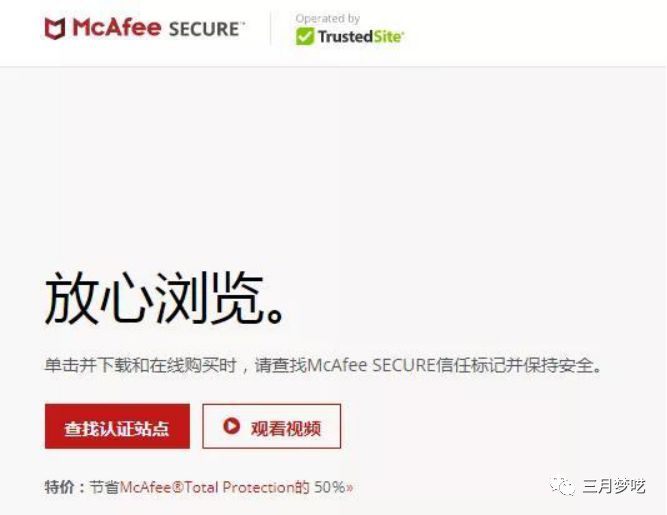
Task: Click the 'Operated by' label
Action: (328, 19)
